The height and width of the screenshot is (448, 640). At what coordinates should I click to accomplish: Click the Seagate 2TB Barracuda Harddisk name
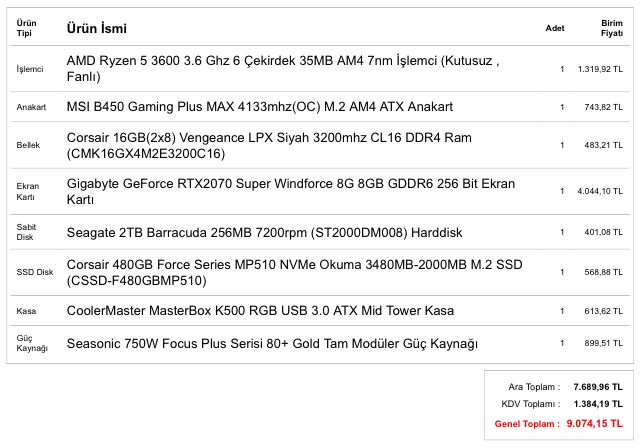pos(264,233)
